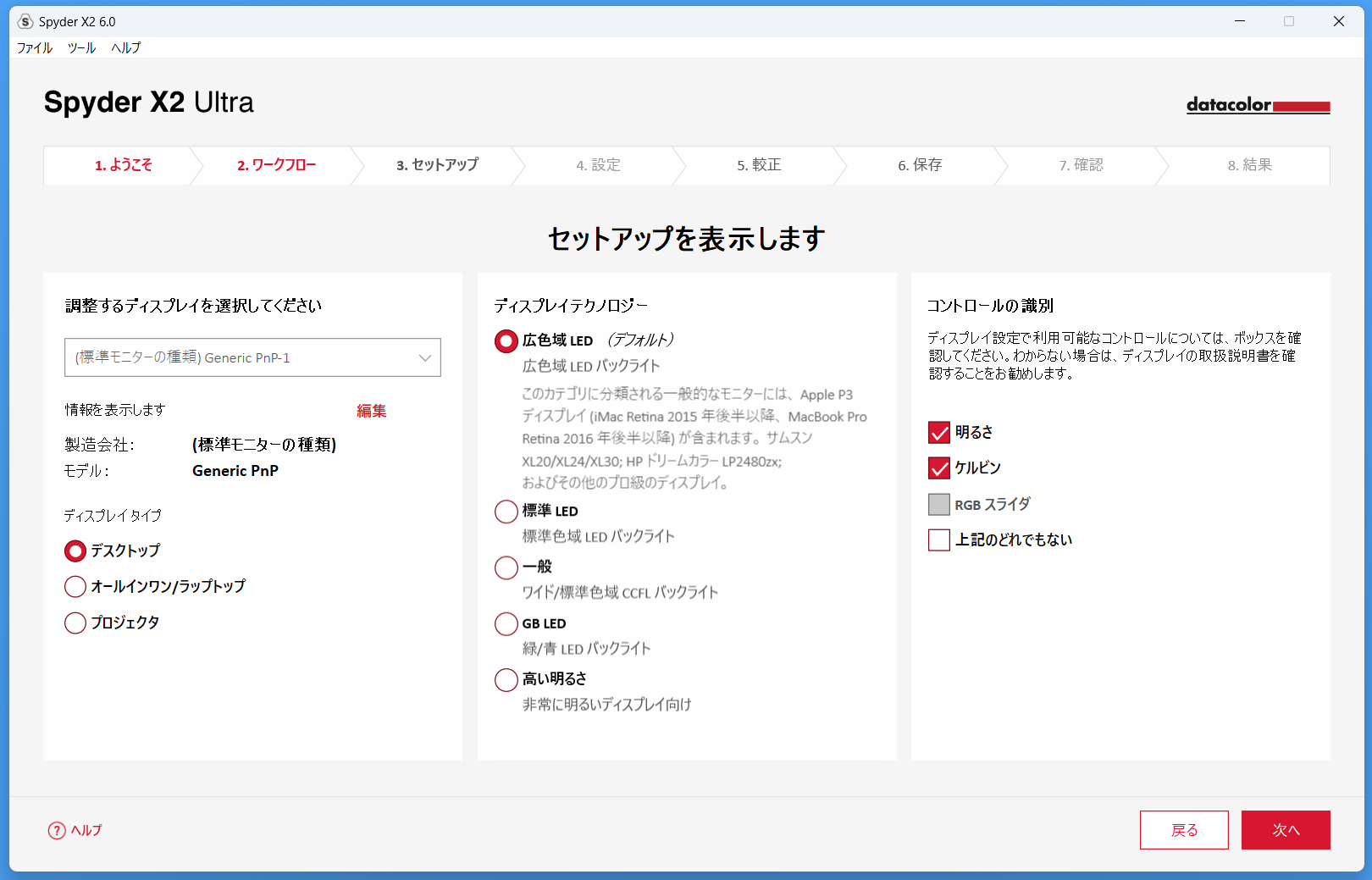
Task: Click the 戻る button
Action: click(x=1184, y=830)
